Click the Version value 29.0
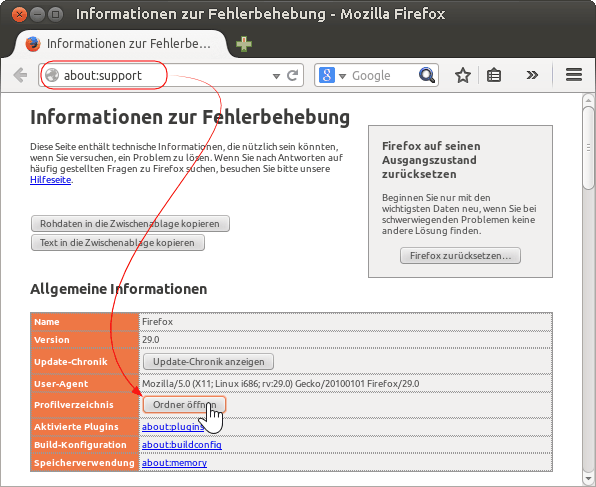596x487 pixels. coord(151,339)
